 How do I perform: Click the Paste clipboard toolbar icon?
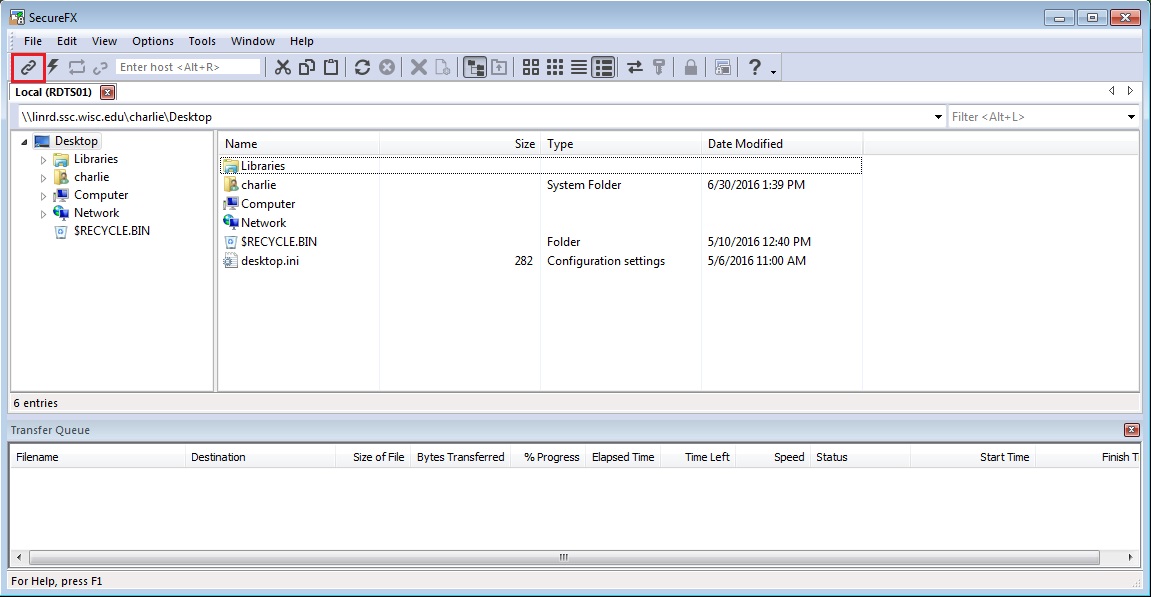(331, 68)
